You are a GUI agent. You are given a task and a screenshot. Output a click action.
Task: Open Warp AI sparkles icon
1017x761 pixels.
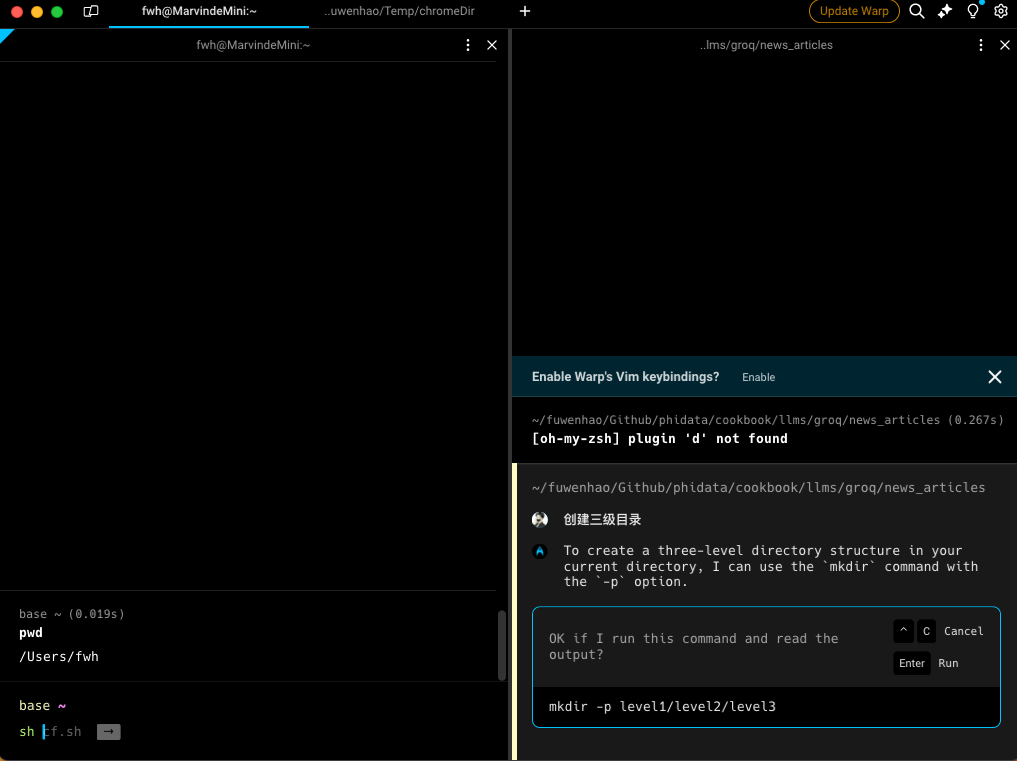945,11
